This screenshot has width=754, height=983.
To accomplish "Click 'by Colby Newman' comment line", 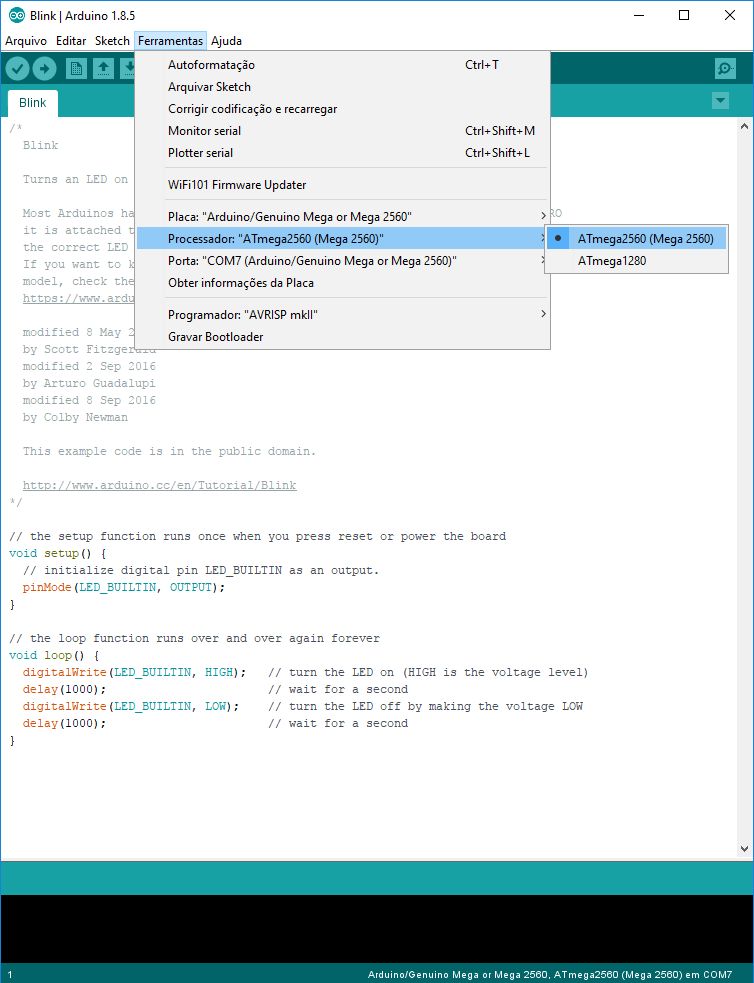I will click(x=75, y=418).
